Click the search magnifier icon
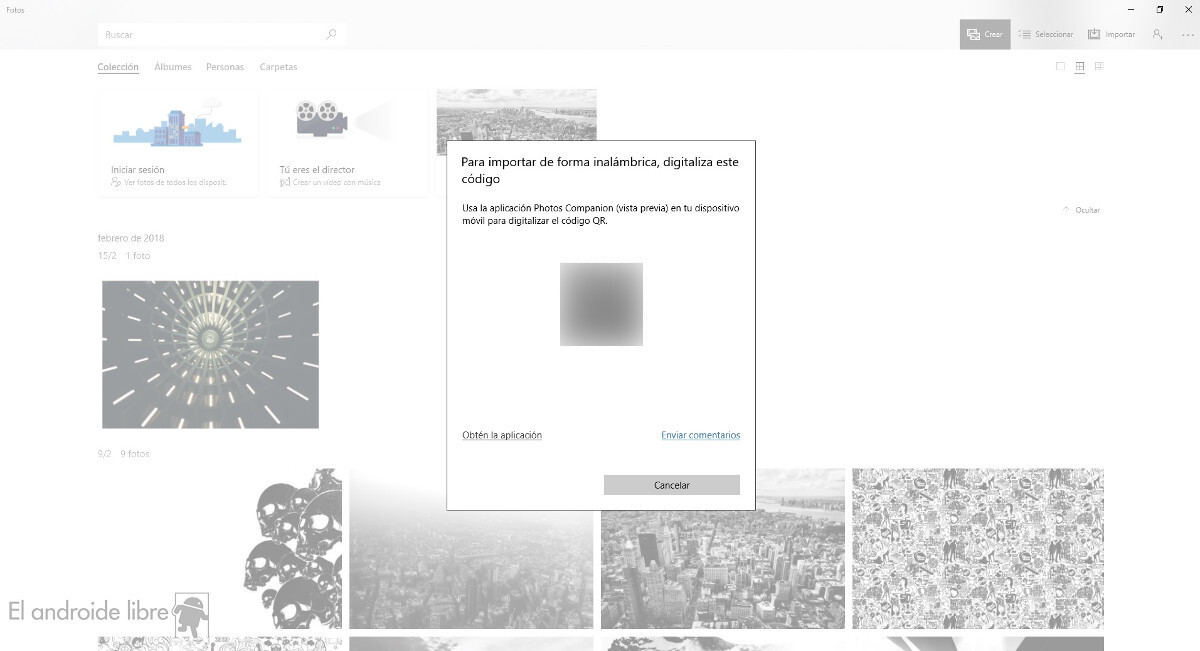Viewport: 1200px width, 651px height. point(332,34)
